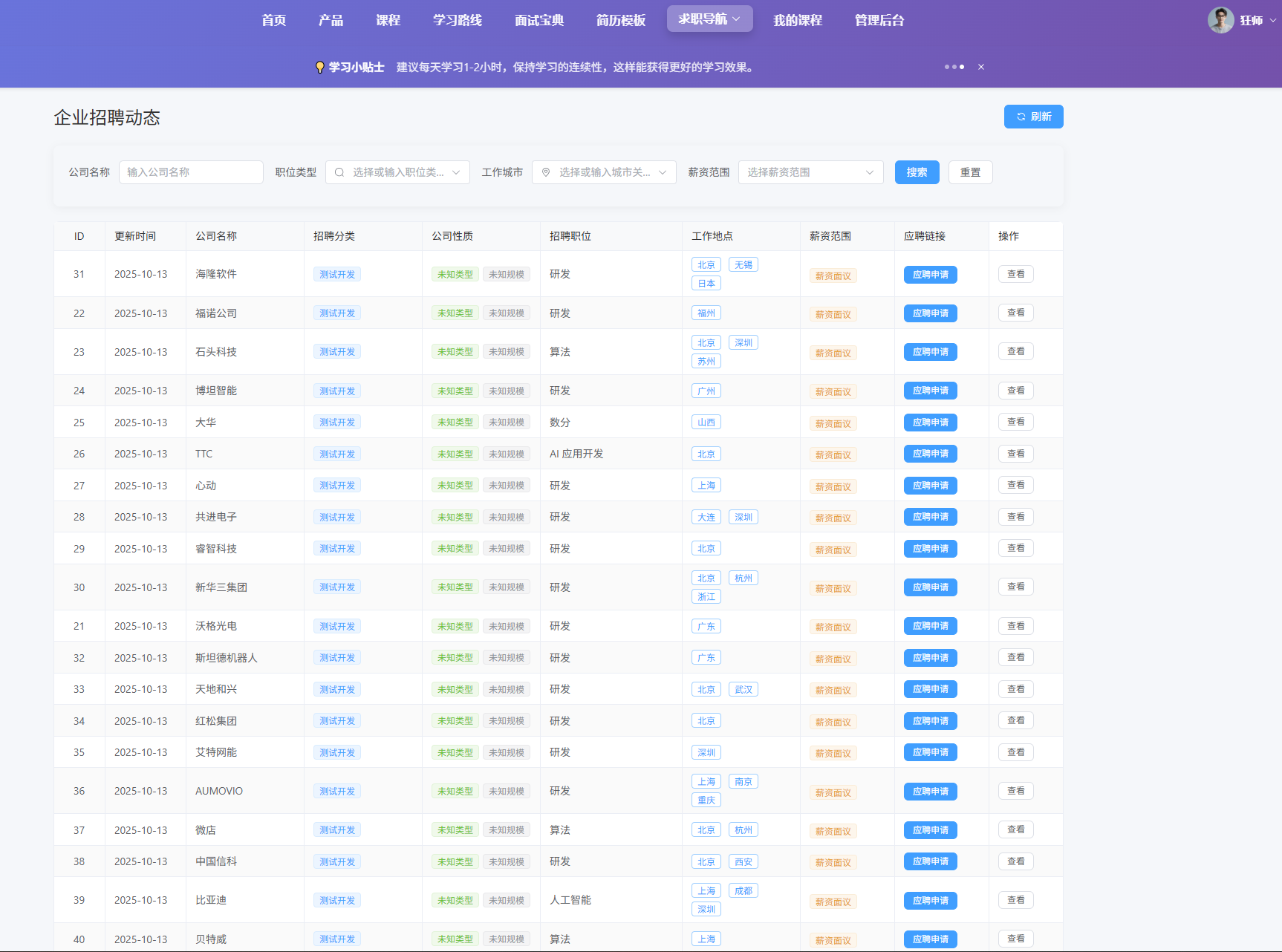1282x952 pixels.
Task: Click the lightbulb icon beside 学习小贴士
Action: (319, 68)
